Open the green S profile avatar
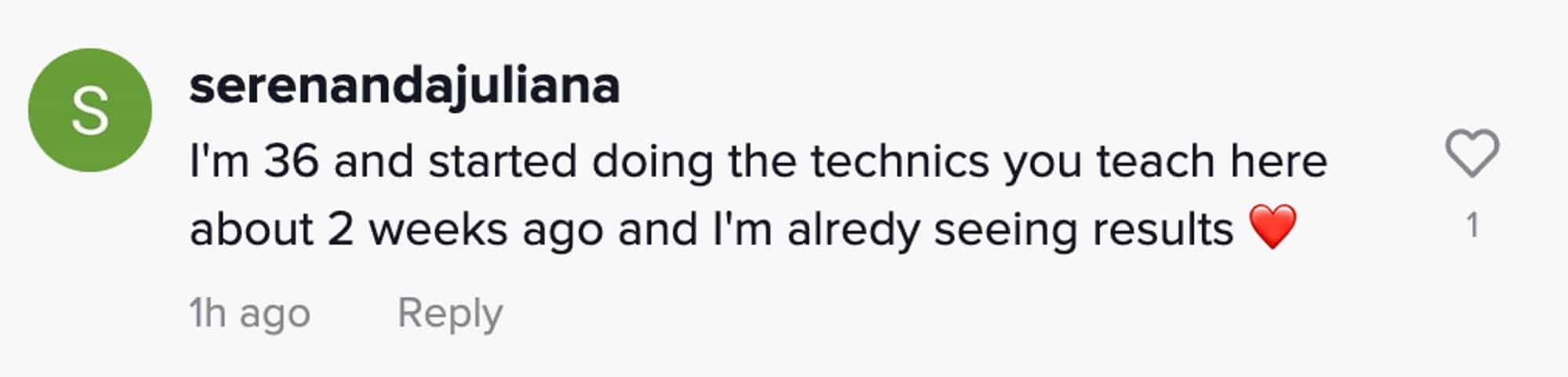 click(x=90, y=111)
